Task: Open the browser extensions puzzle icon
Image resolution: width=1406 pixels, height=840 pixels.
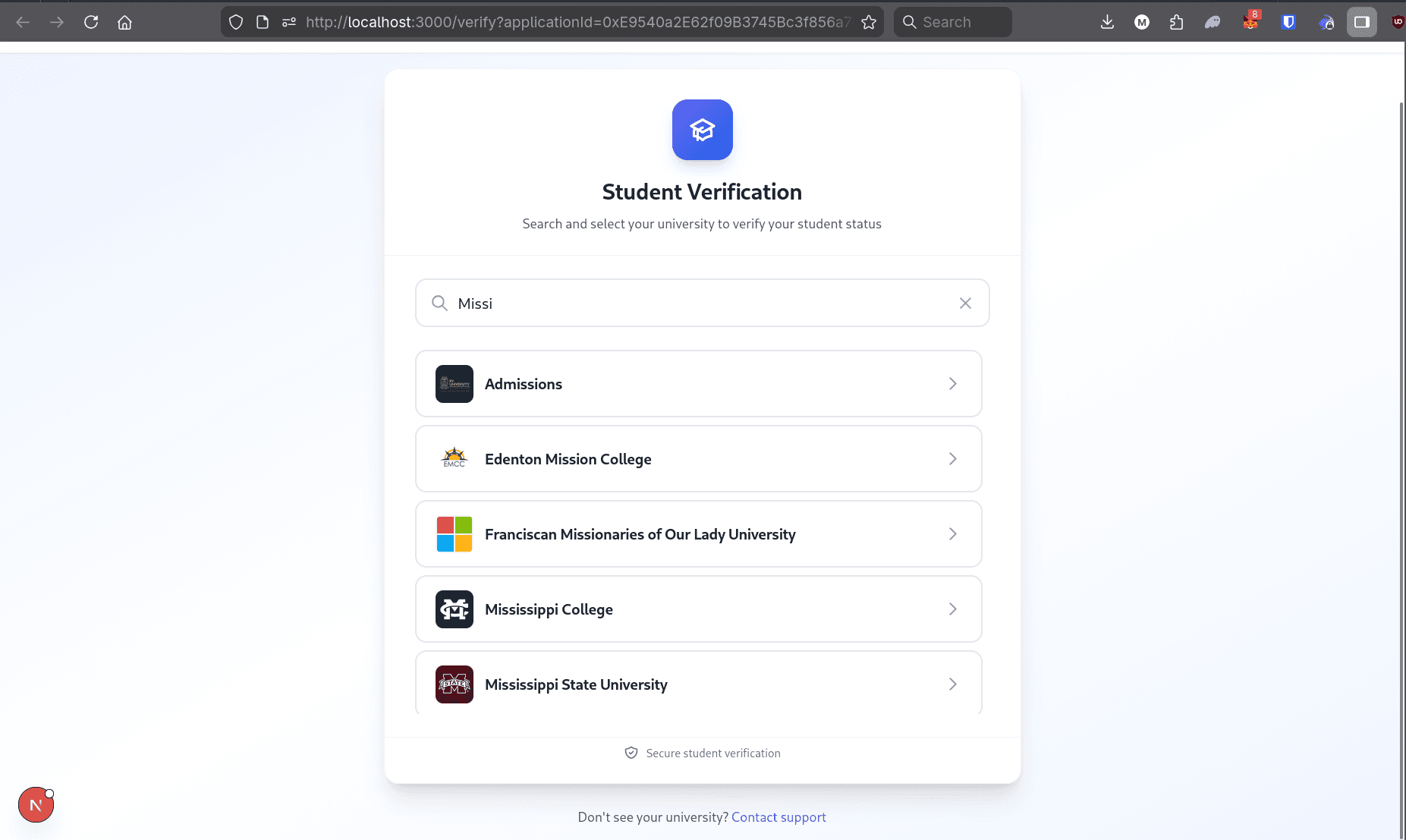Action: point(1176,22)
